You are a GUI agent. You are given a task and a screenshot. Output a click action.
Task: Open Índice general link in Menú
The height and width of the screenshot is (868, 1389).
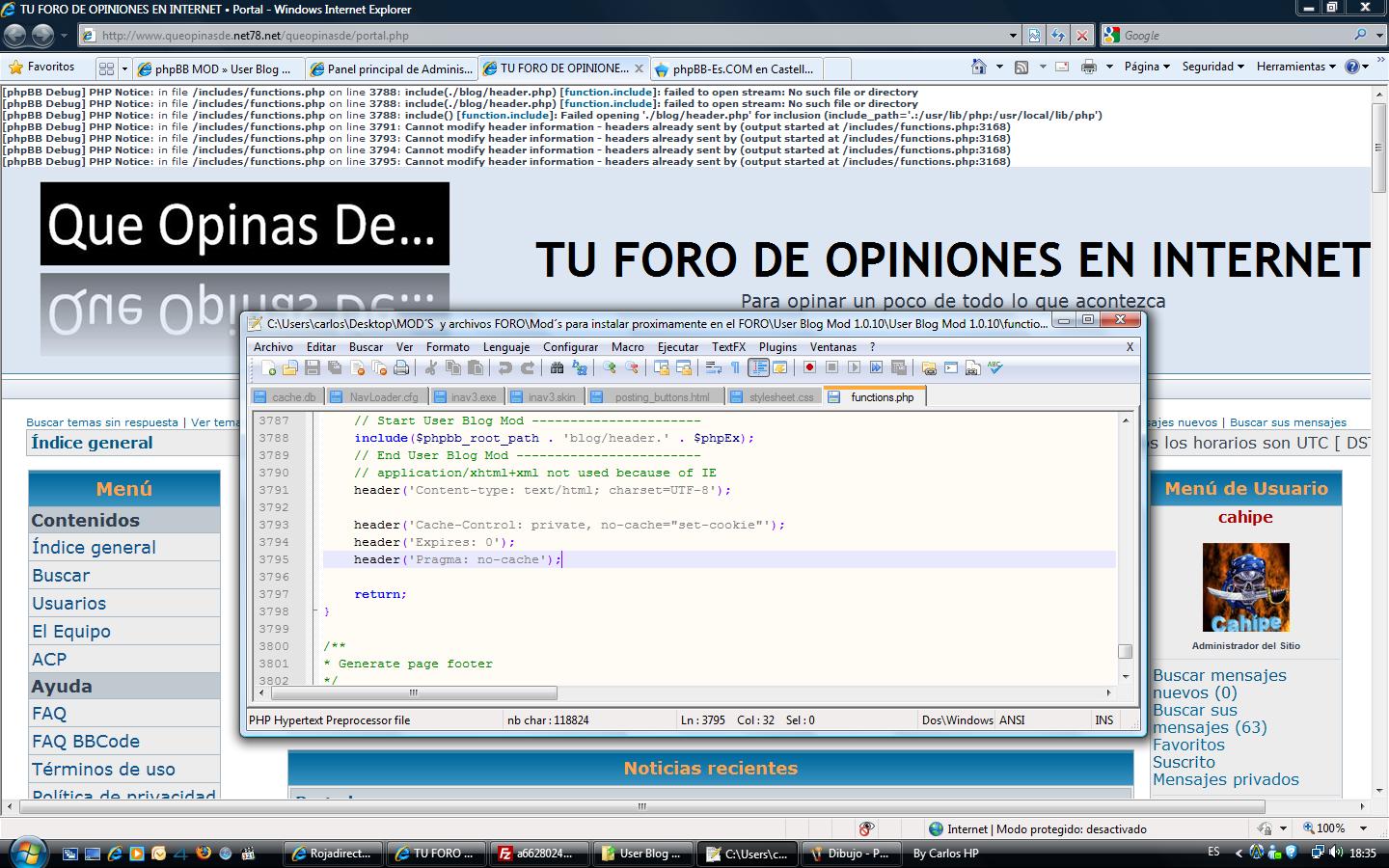94,548
